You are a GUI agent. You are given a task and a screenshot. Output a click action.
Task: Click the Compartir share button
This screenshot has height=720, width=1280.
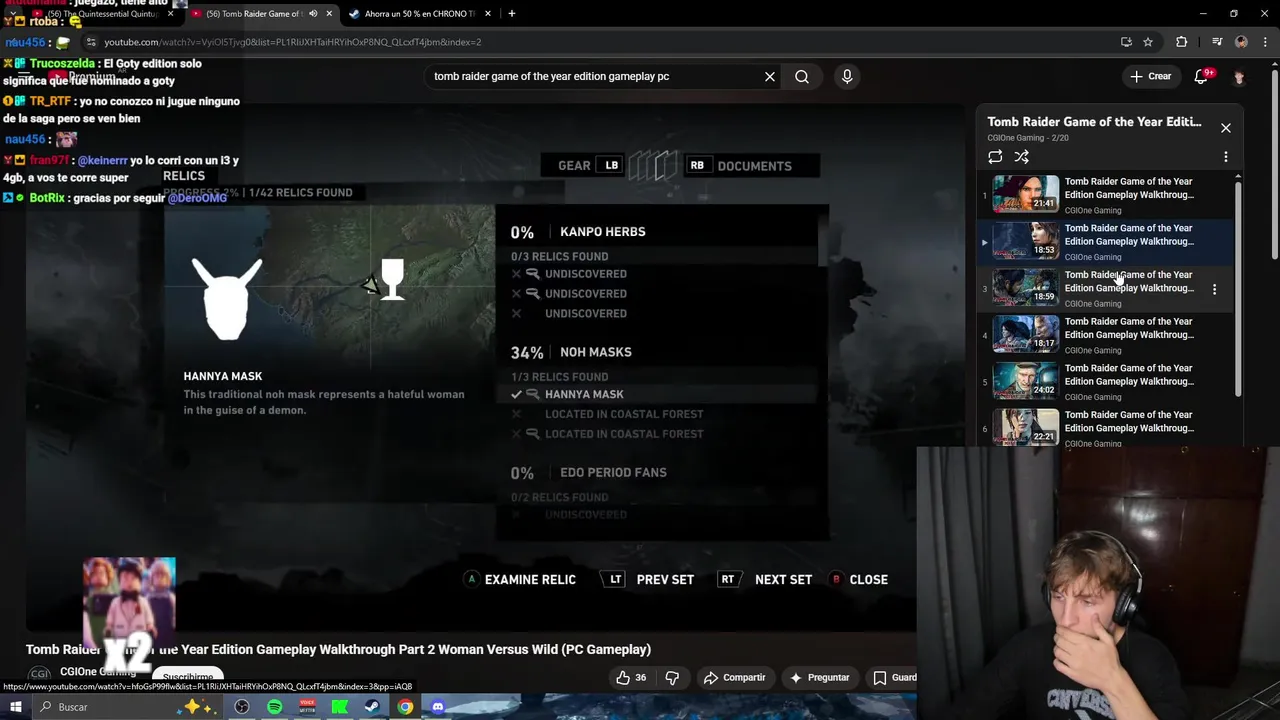pyautogui.click(x=735, y=677)
